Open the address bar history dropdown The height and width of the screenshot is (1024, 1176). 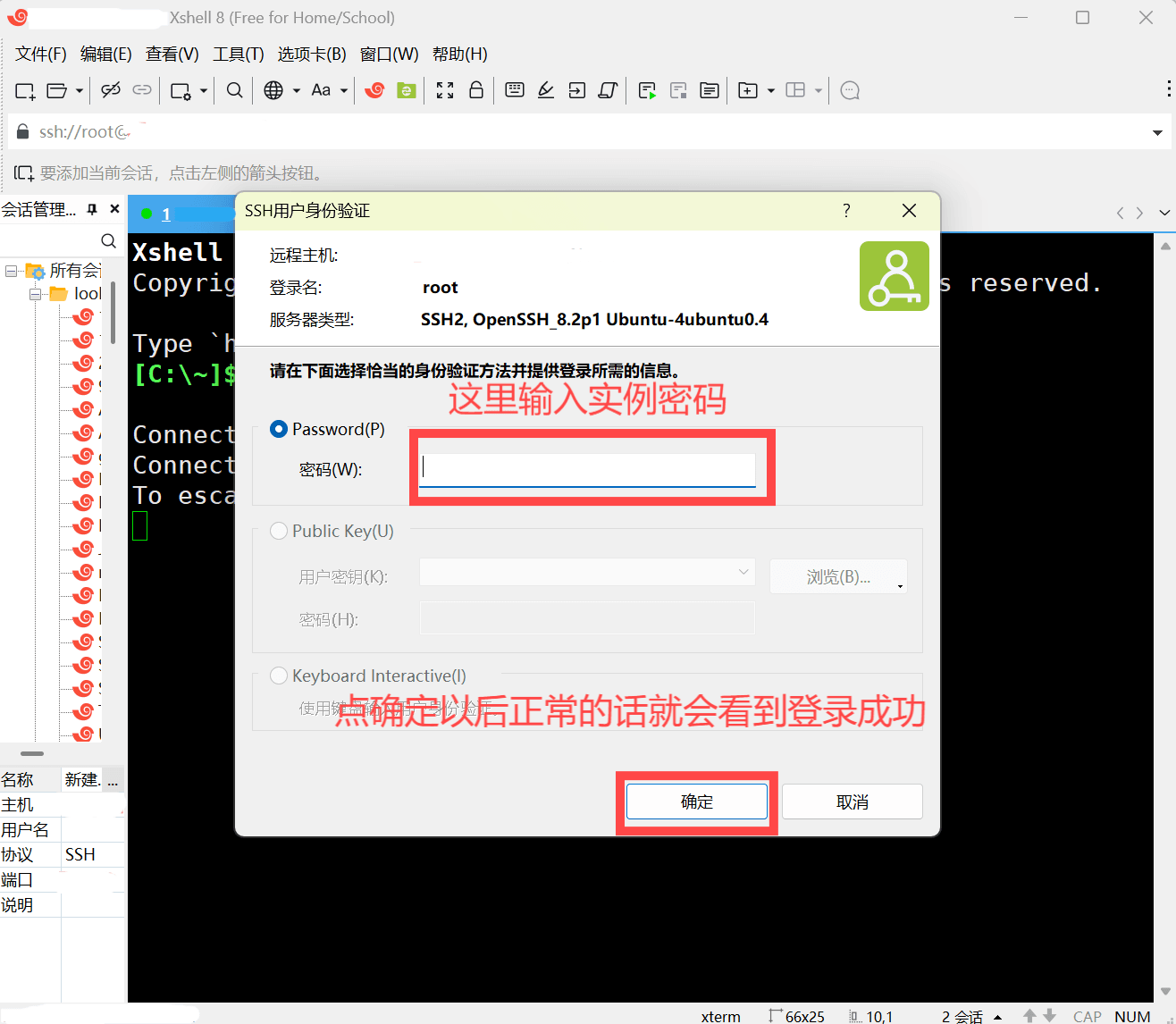tap(1157, 133)
